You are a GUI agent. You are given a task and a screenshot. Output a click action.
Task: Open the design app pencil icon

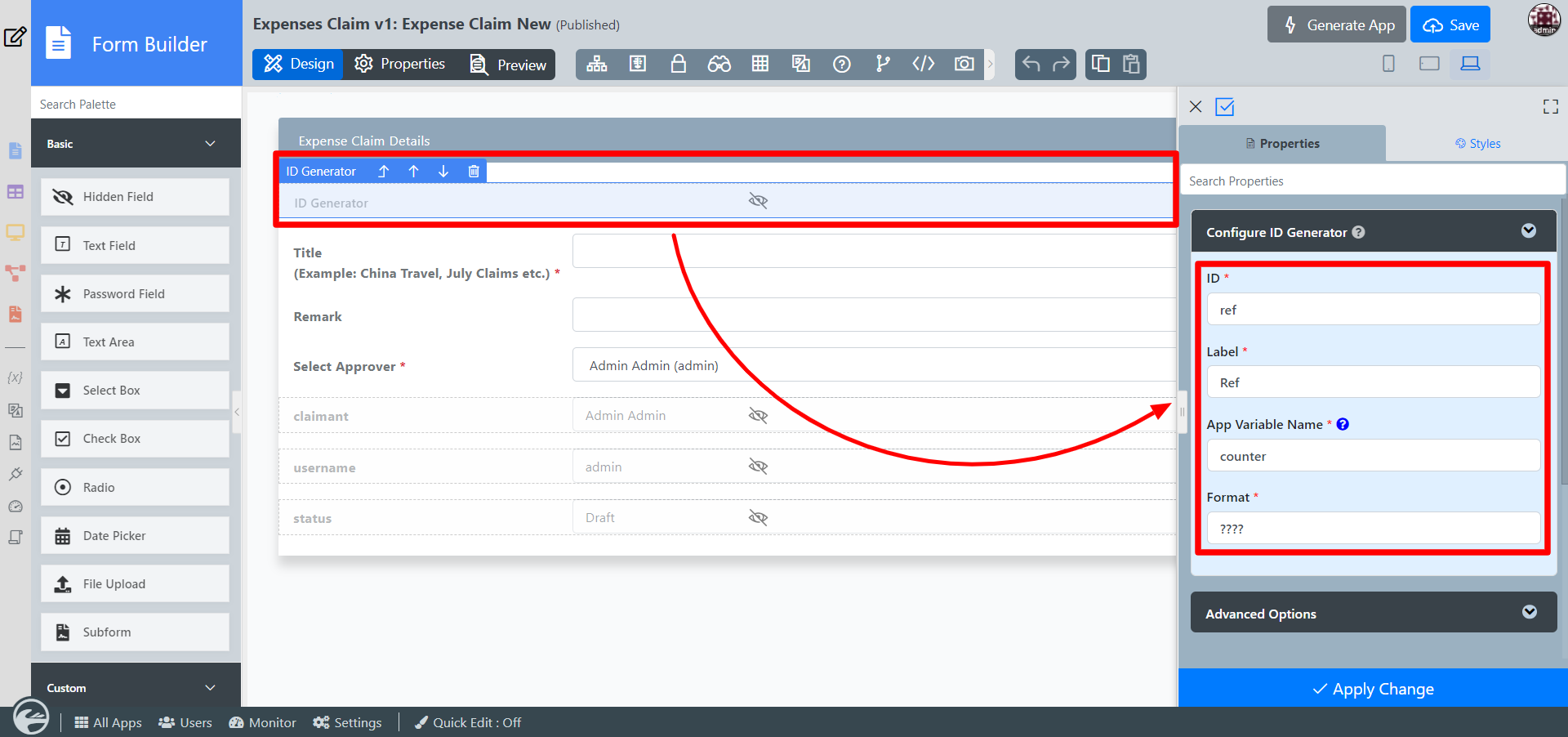pyautogui.click(x=16, y=37)
